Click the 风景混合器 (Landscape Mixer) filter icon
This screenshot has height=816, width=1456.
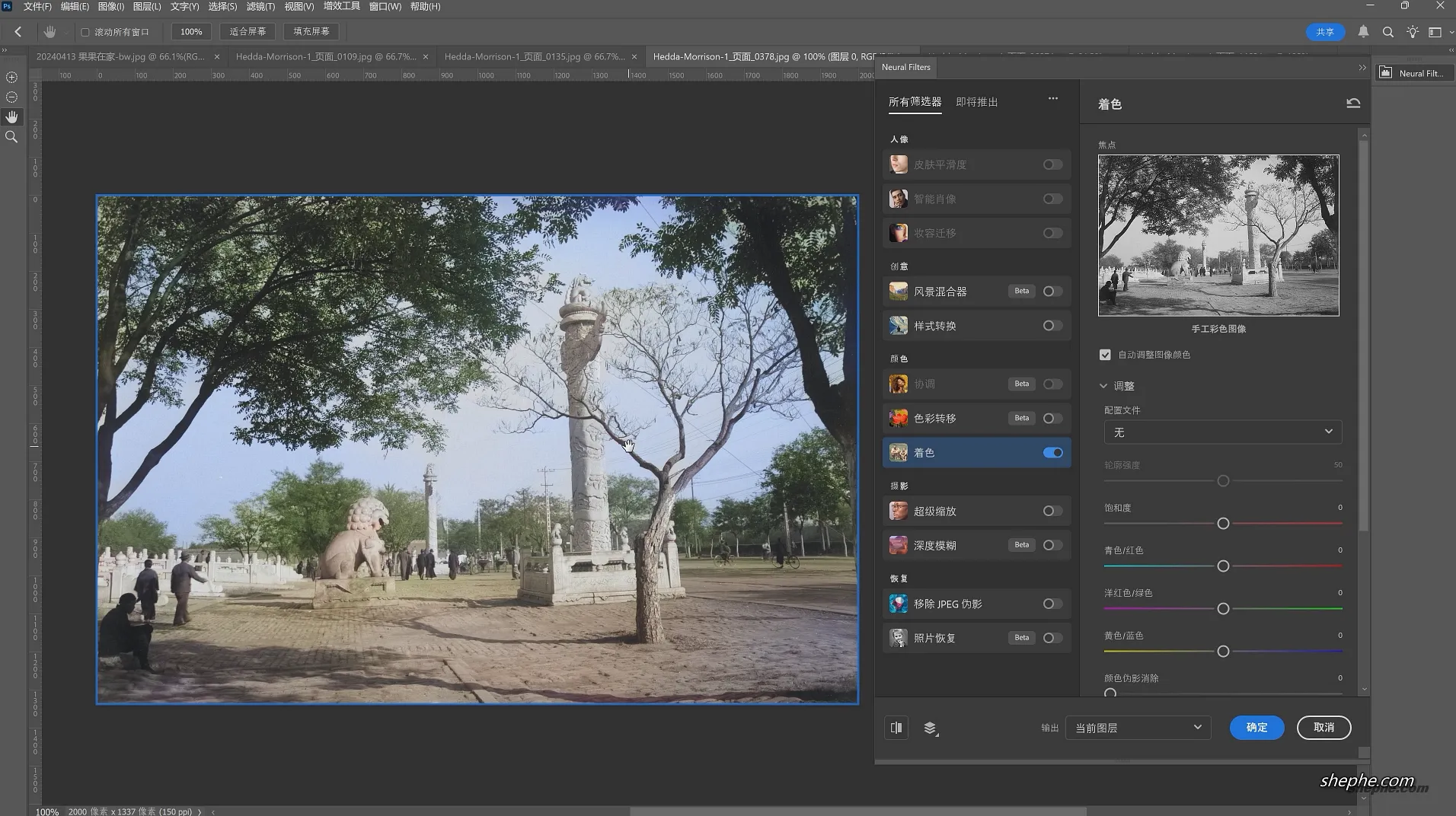click(x=899, y=291)
